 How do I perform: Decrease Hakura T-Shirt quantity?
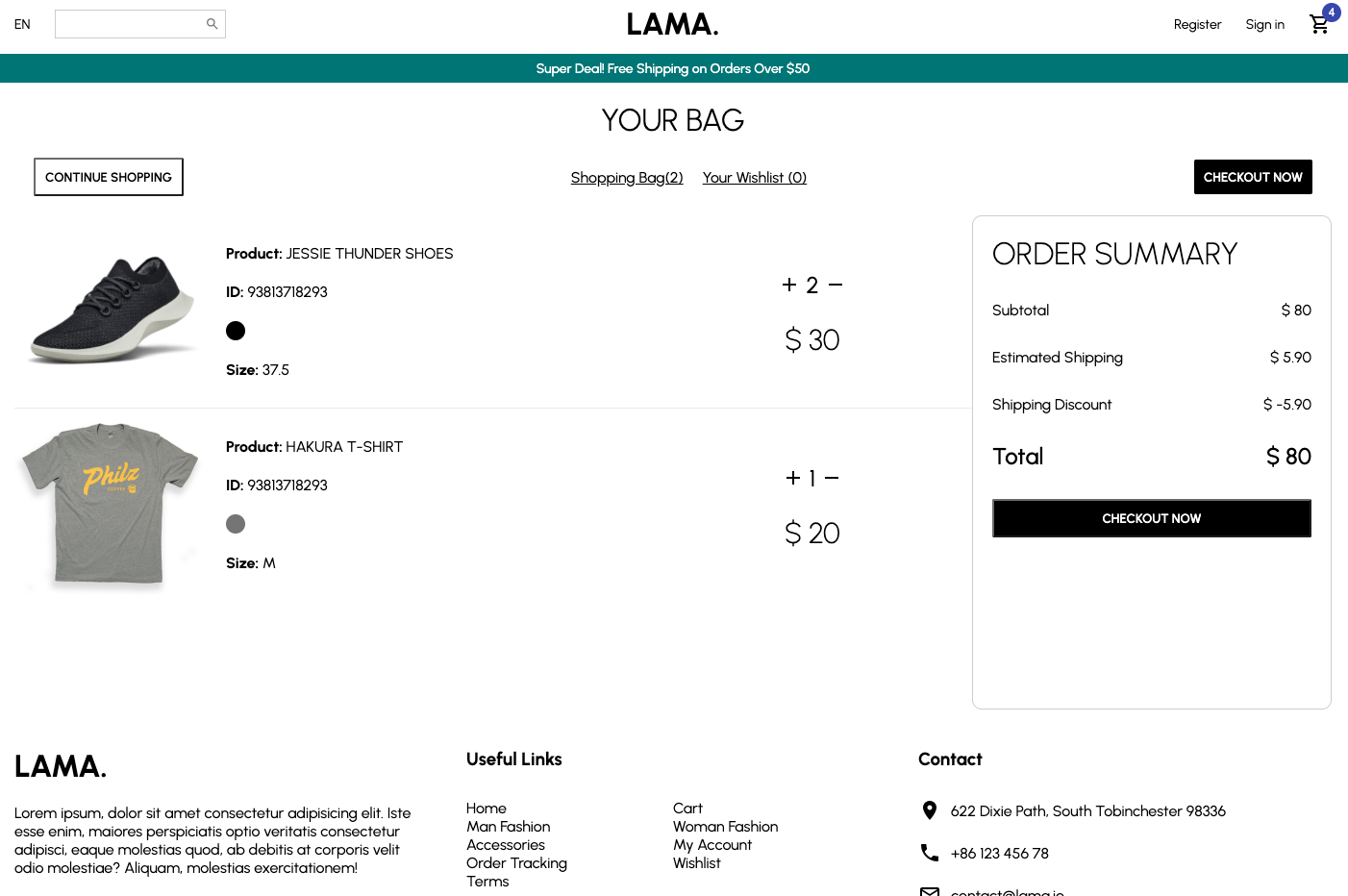point(832,478)
